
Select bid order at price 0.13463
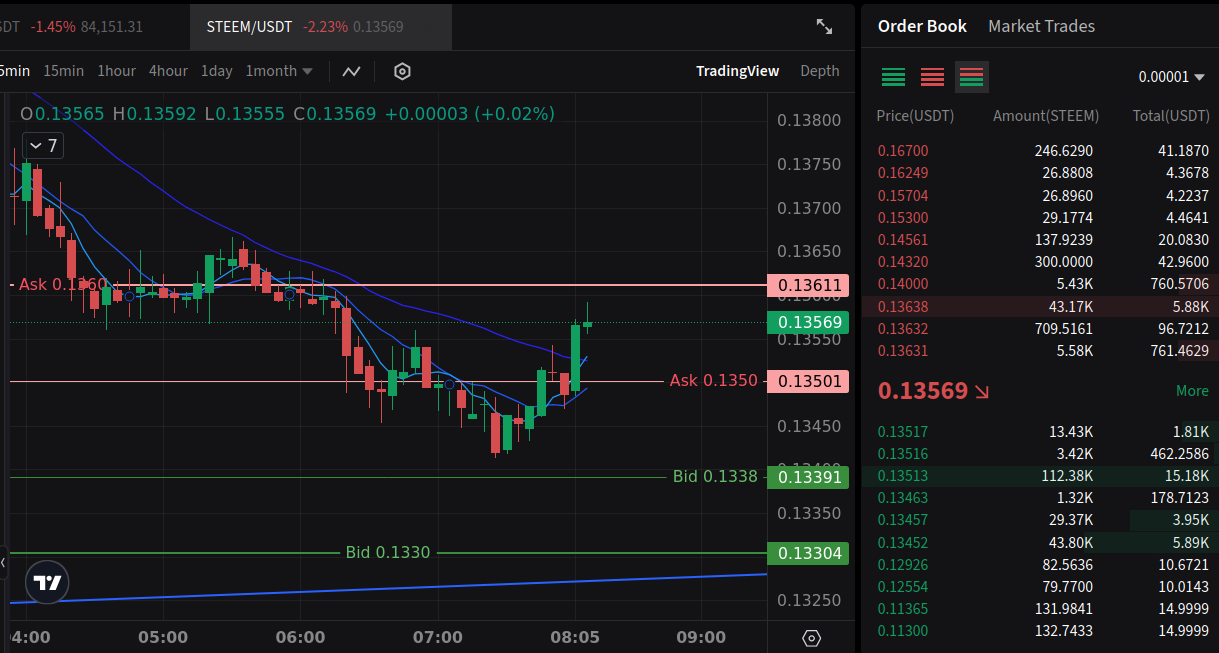[1040, 498]
